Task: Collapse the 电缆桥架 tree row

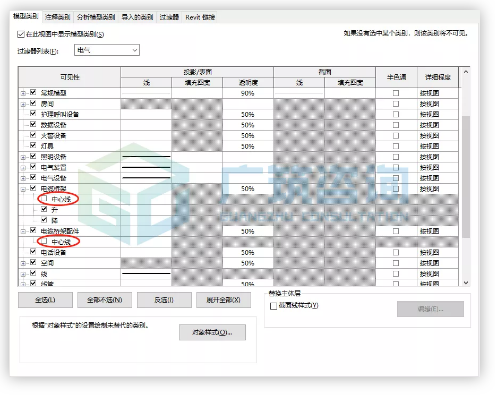Action: pos(23,189)
